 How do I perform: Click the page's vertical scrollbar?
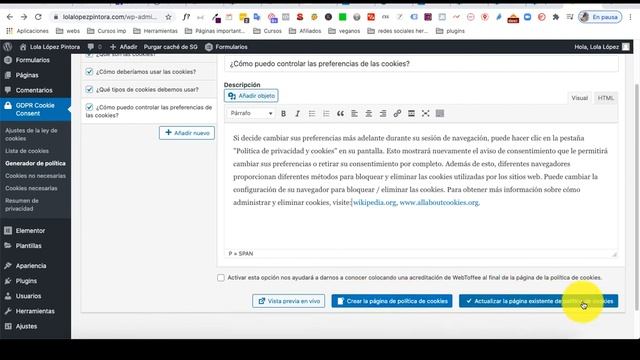[637, 197]
